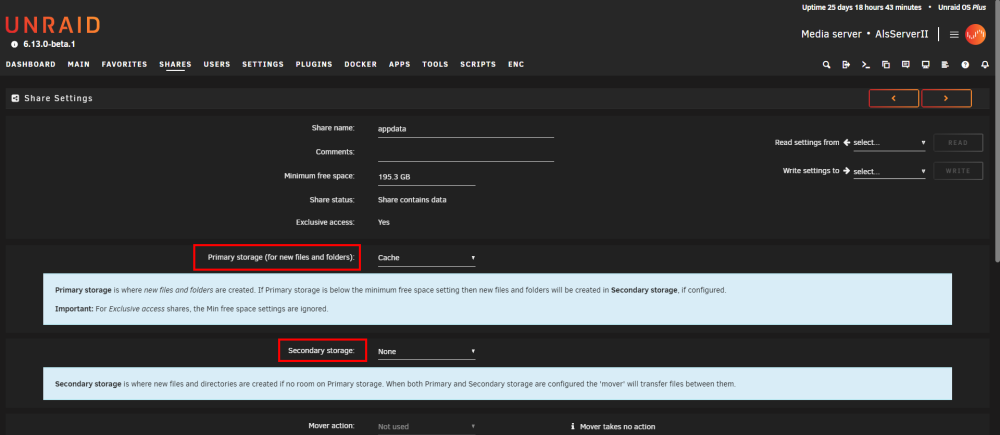Viewport: 1000px width, 435px height.
Task: Click the Minimum free space field
Action: pos(427,176)
